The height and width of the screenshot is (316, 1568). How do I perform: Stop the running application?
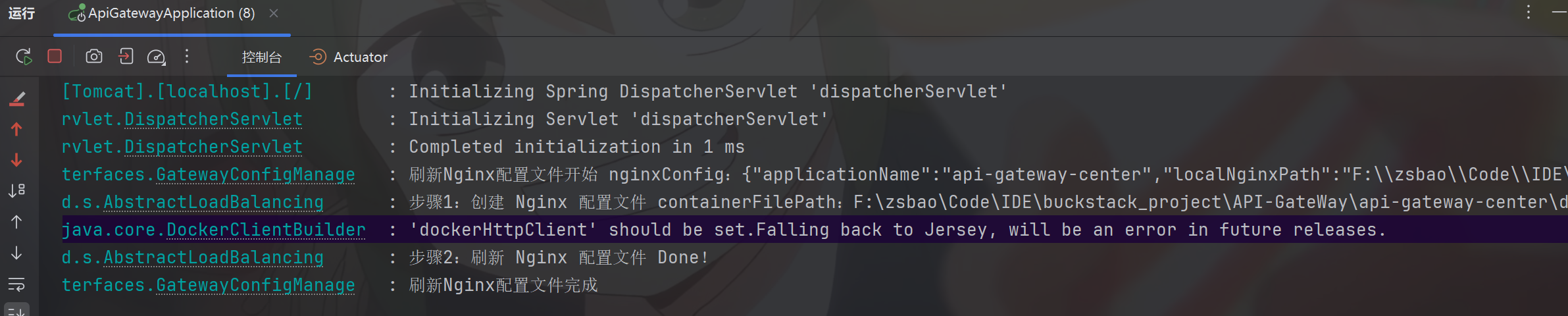pyautogui.click(x=55, y=57)
